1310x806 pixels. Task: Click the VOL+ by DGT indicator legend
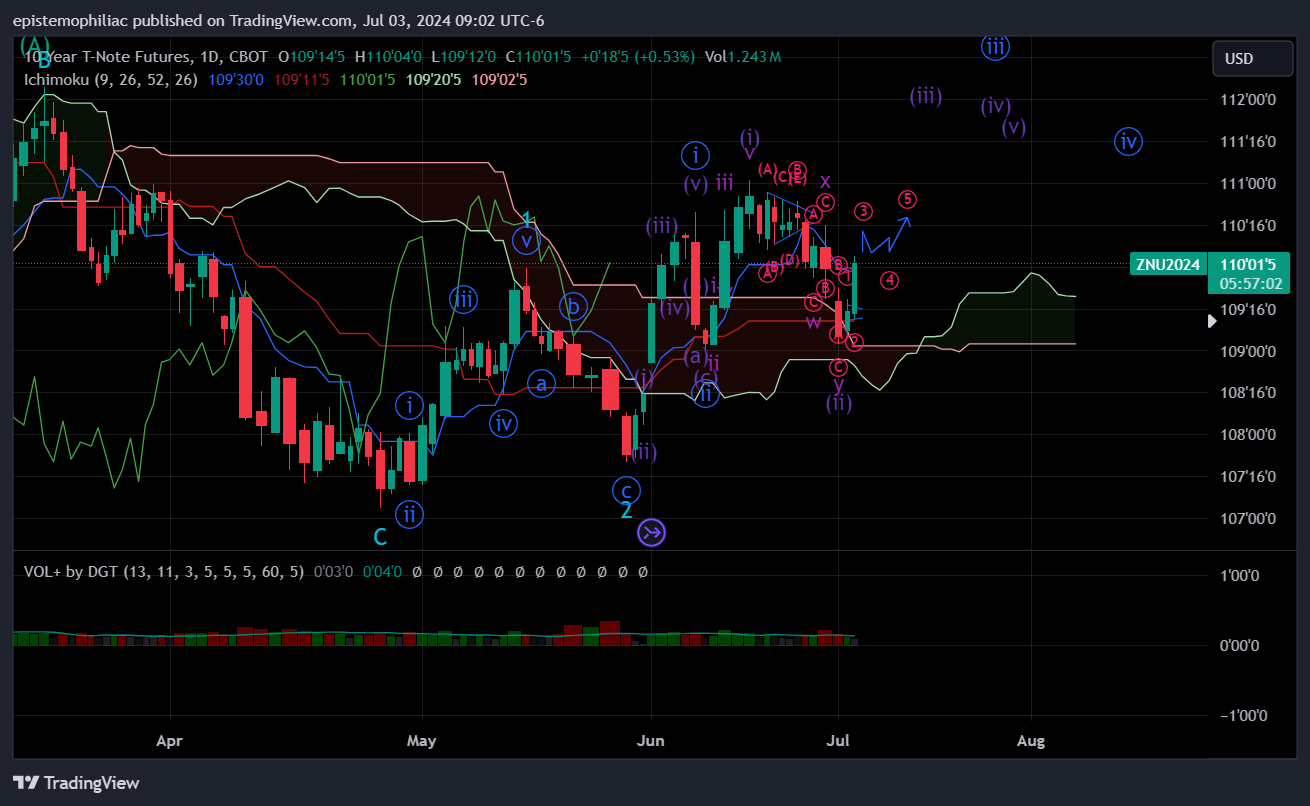point(164,572)
